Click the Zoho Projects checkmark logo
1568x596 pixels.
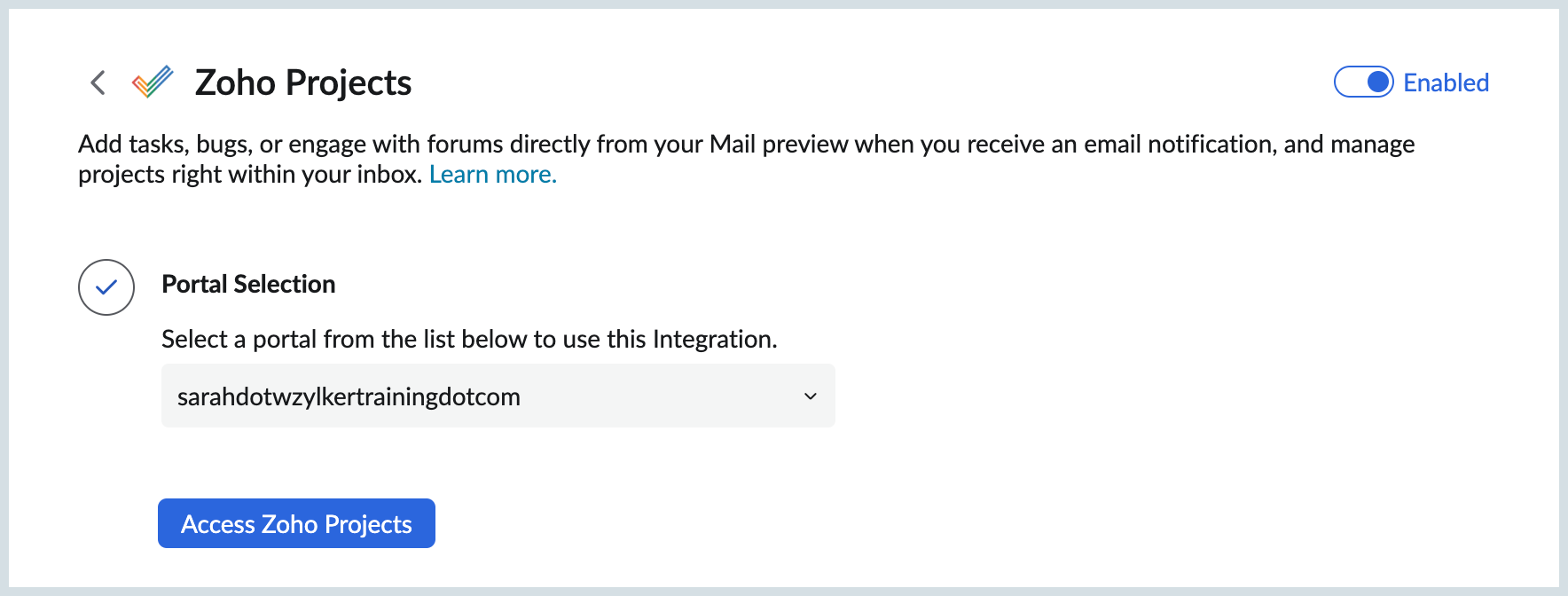(153, 82)
